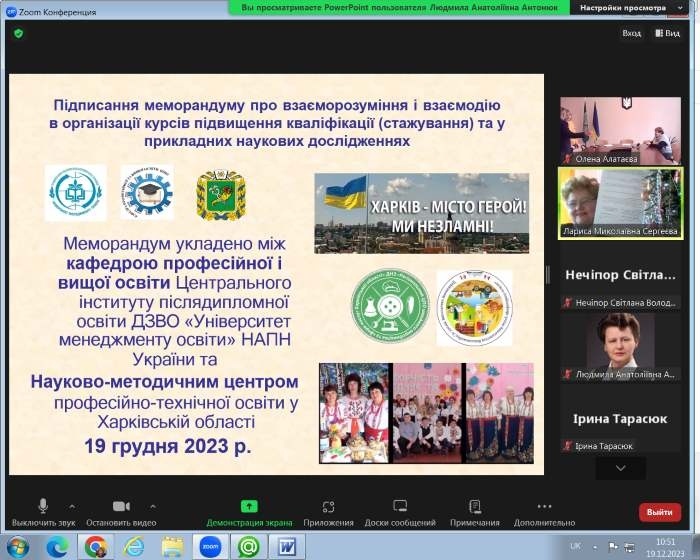
Task: Stop video using the camera icon
Action: click(x=121, y=506)
